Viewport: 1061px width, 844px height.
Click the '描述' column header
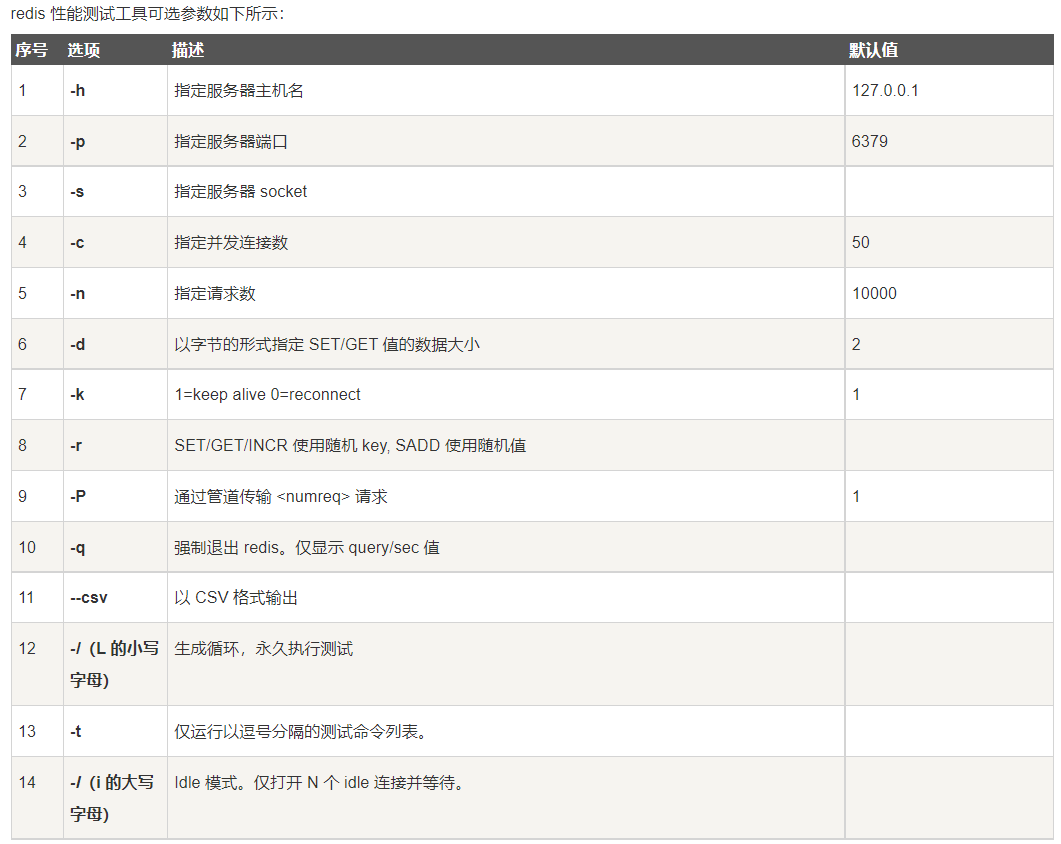(188, 50)
